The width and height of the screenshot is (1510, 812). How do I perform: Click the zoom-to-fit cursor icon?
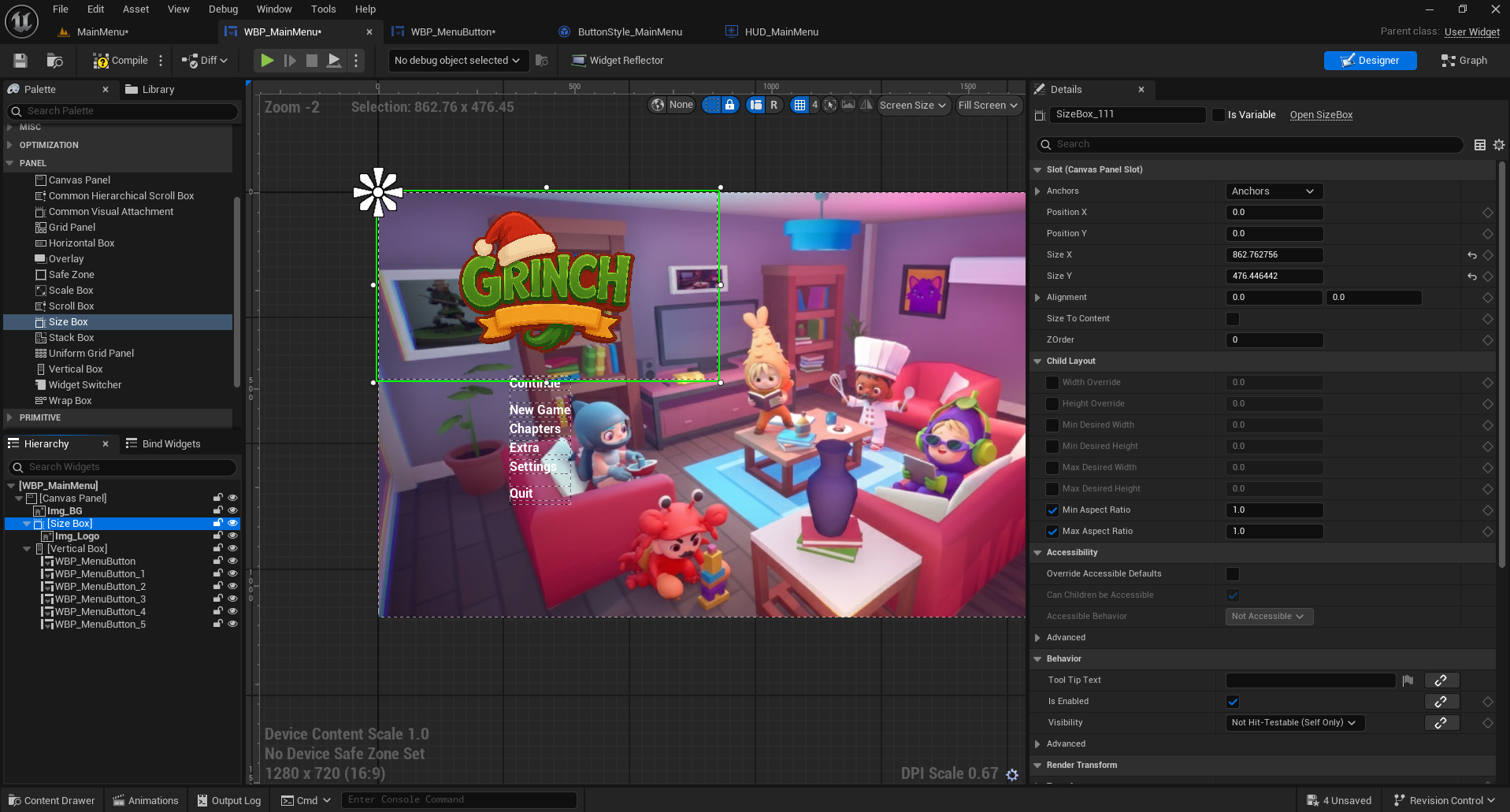tap(830, 105)
